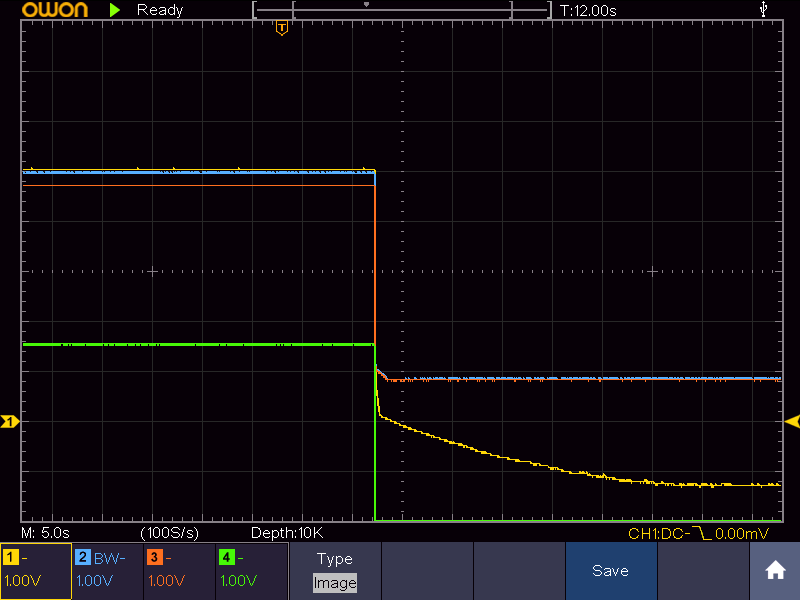Screen dimensions: 800x600
Task: Click the T:12.00s time offset readout
Action: (588, 10)
